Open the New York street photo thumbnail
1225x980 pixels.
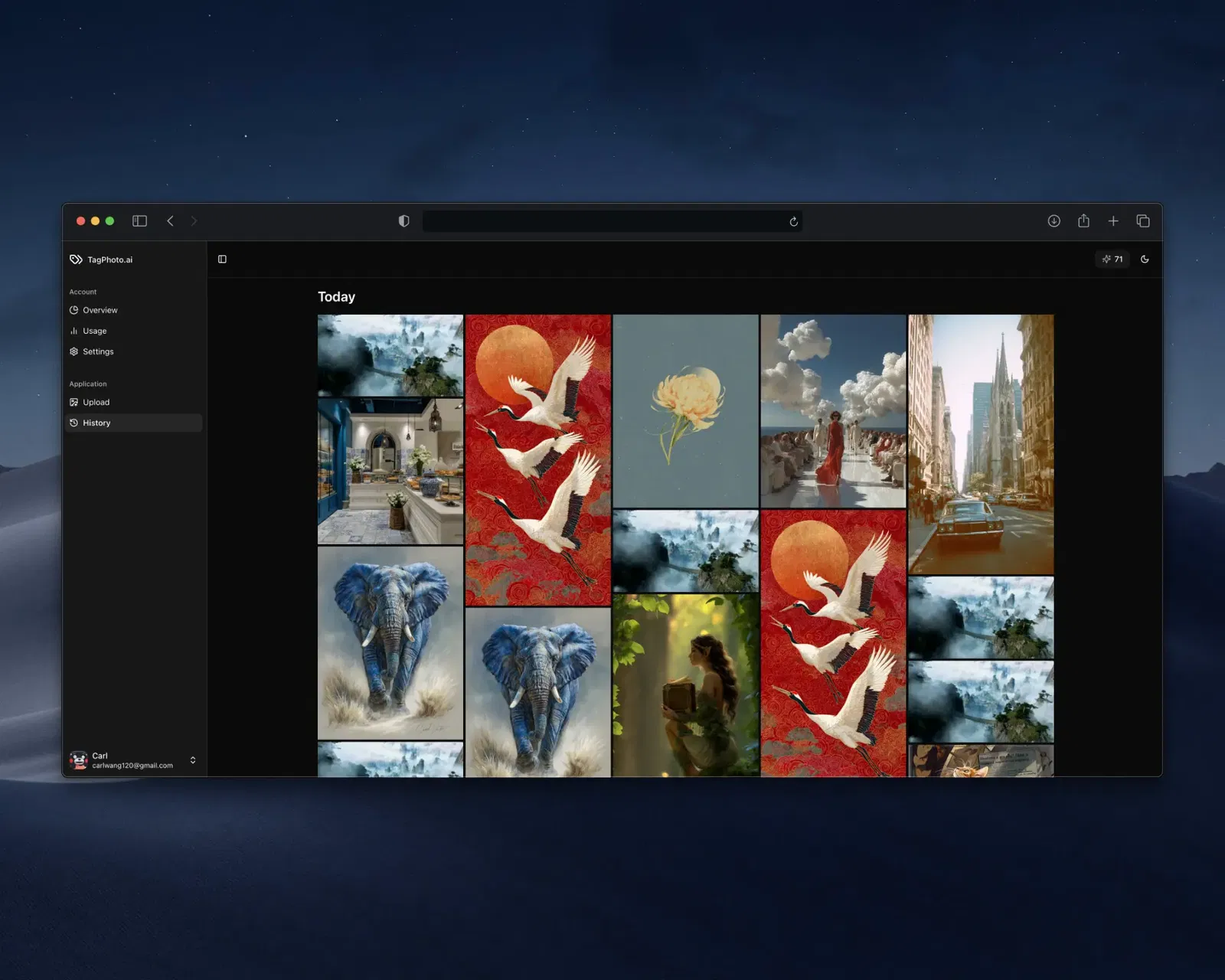tap(981, 444)
